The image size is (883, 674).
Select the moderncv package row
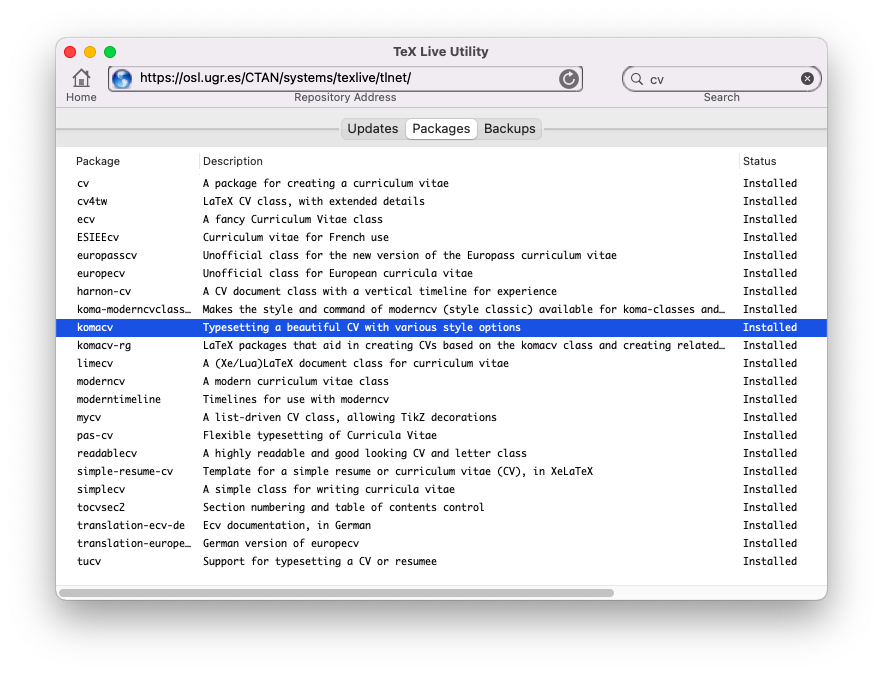click(x=442, y=382)
